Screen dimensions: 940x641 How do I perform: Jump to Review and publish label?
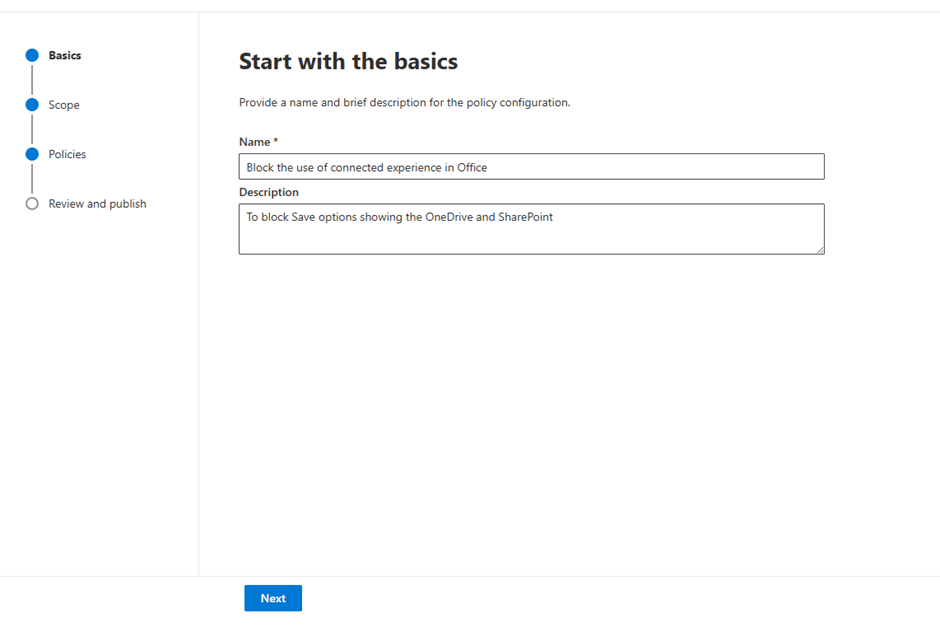(x=97, y=204)
